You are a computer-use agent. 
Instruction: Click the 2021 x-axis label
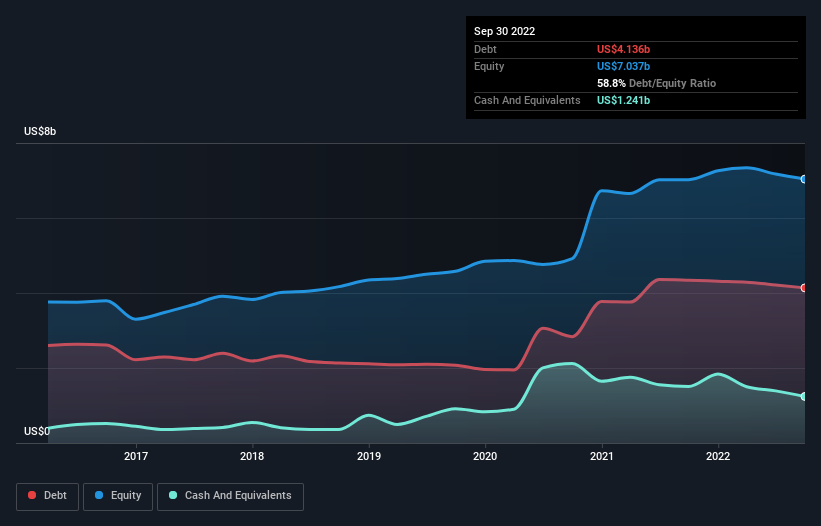[x=602, y=456]
